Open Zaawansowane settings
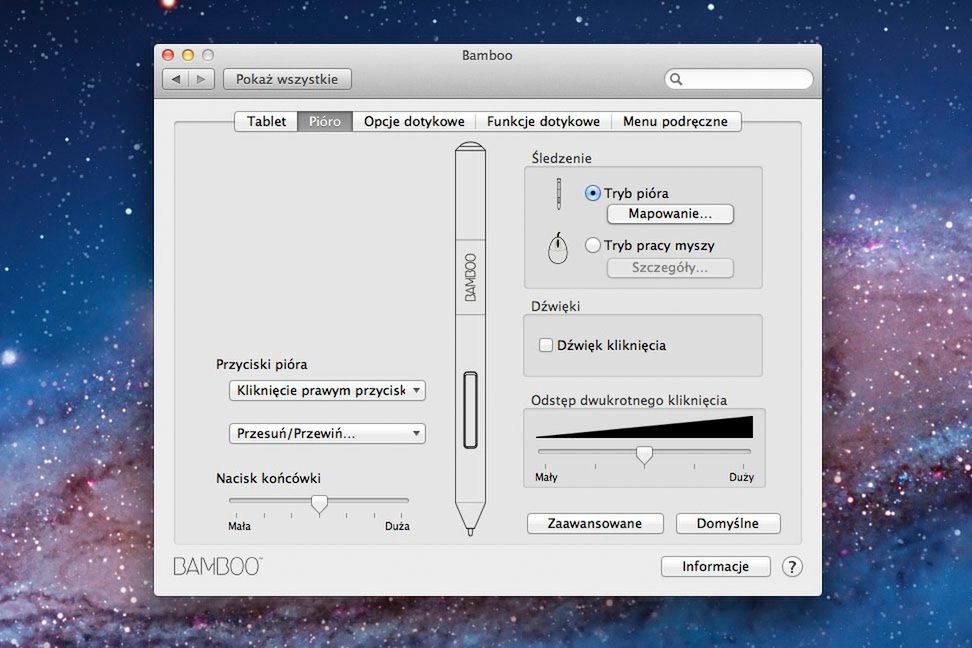 595,523
